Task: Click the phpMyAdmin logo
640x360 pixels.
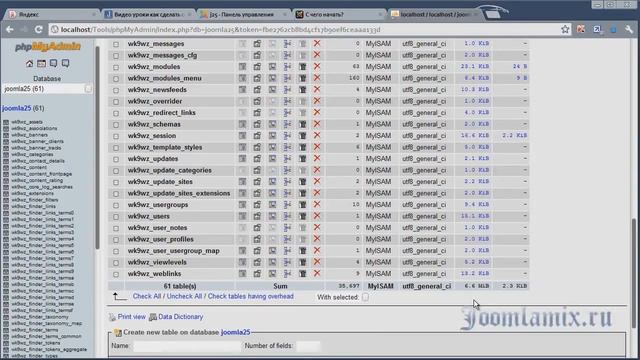Action: 48,47
